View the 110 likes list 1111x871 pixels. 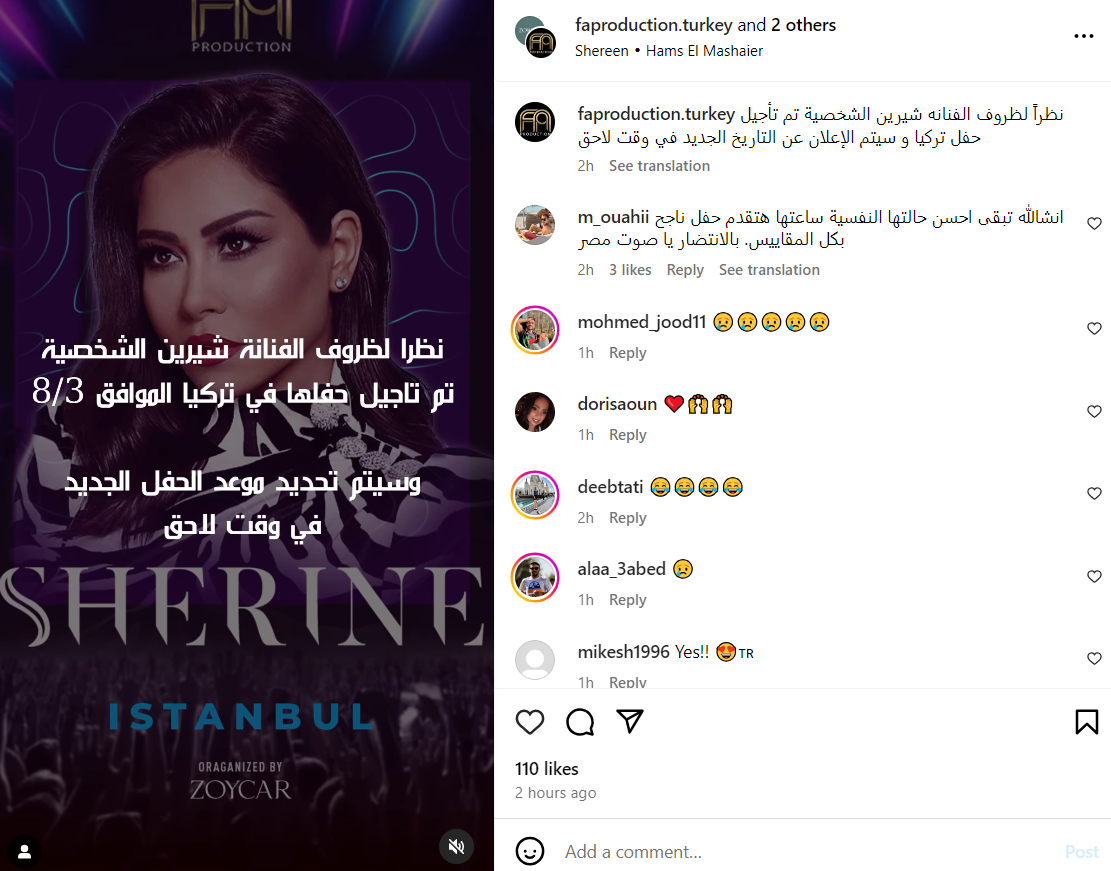[x=546, y=769]
